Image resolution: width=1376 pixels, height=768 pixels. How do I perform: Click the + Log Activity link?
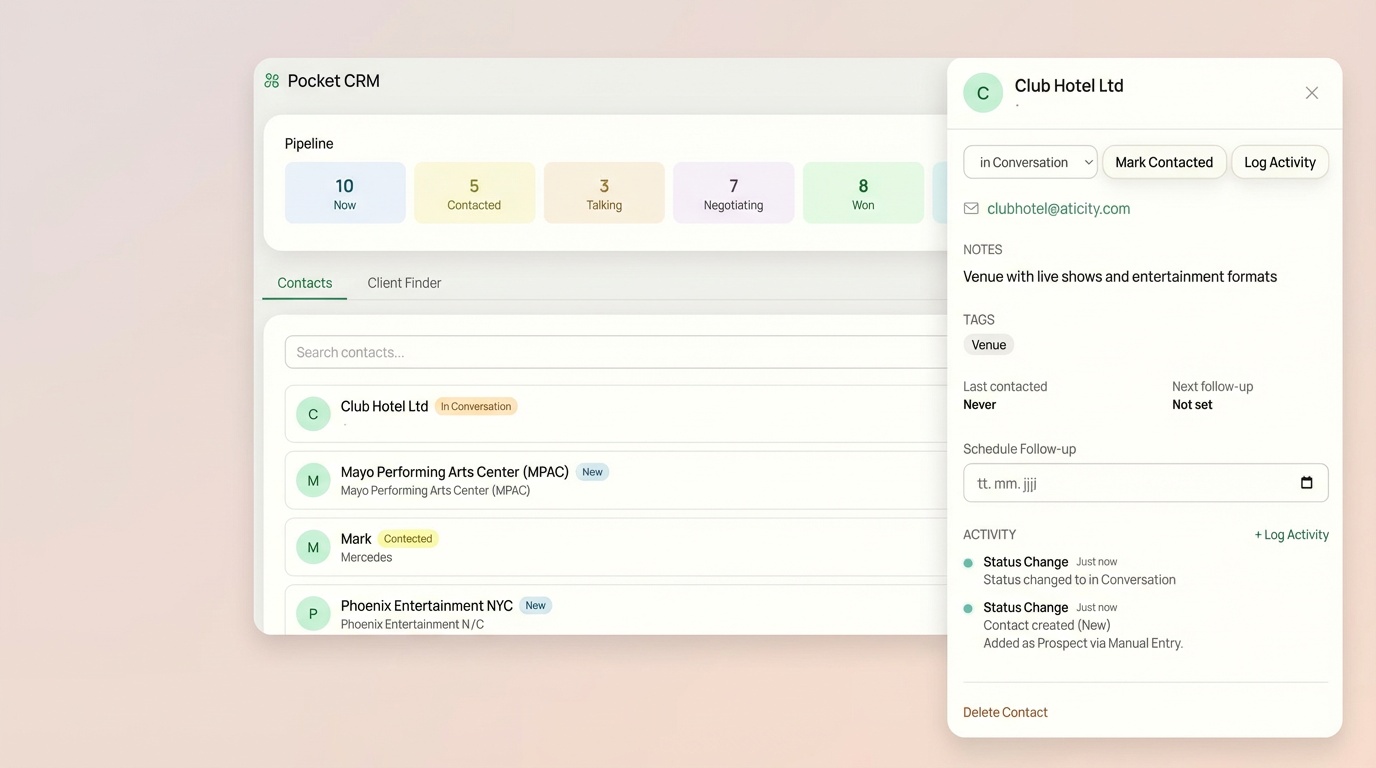click(1291, 535)
